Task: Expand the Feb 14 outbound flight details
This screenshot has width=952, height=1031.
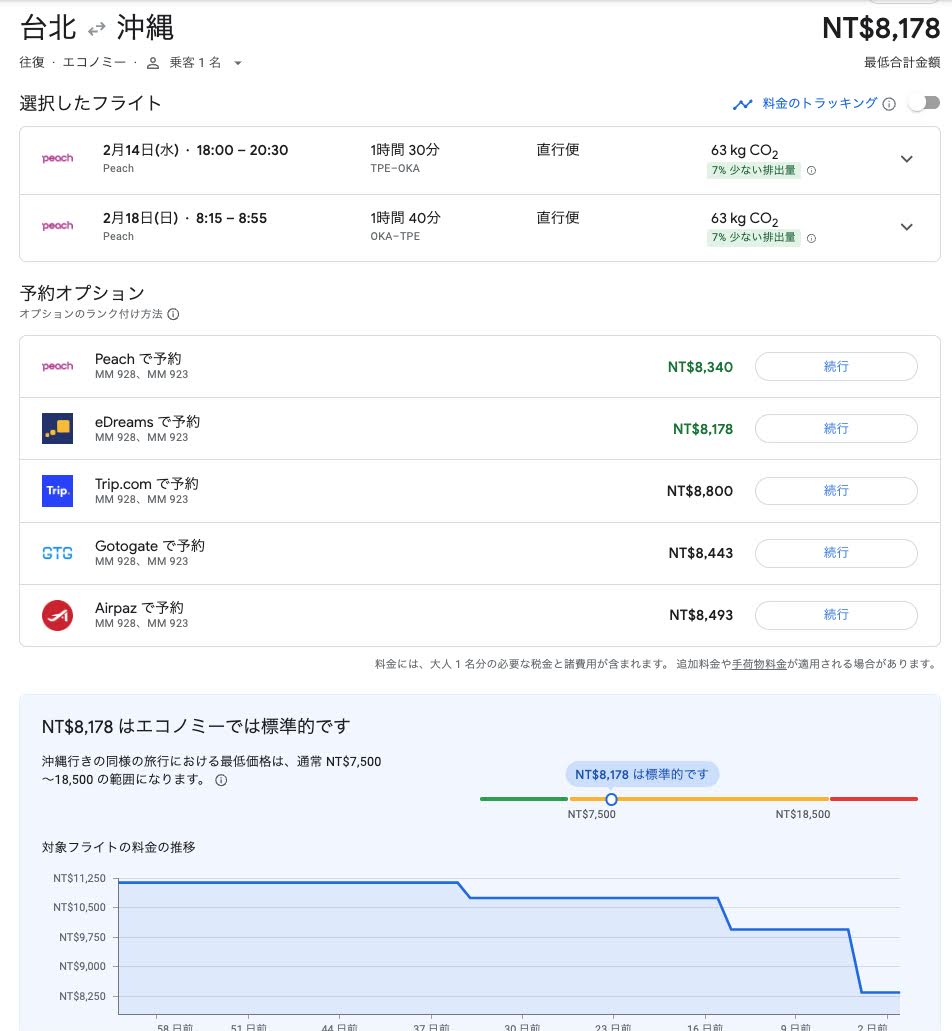Action: [x=906, y=159]
